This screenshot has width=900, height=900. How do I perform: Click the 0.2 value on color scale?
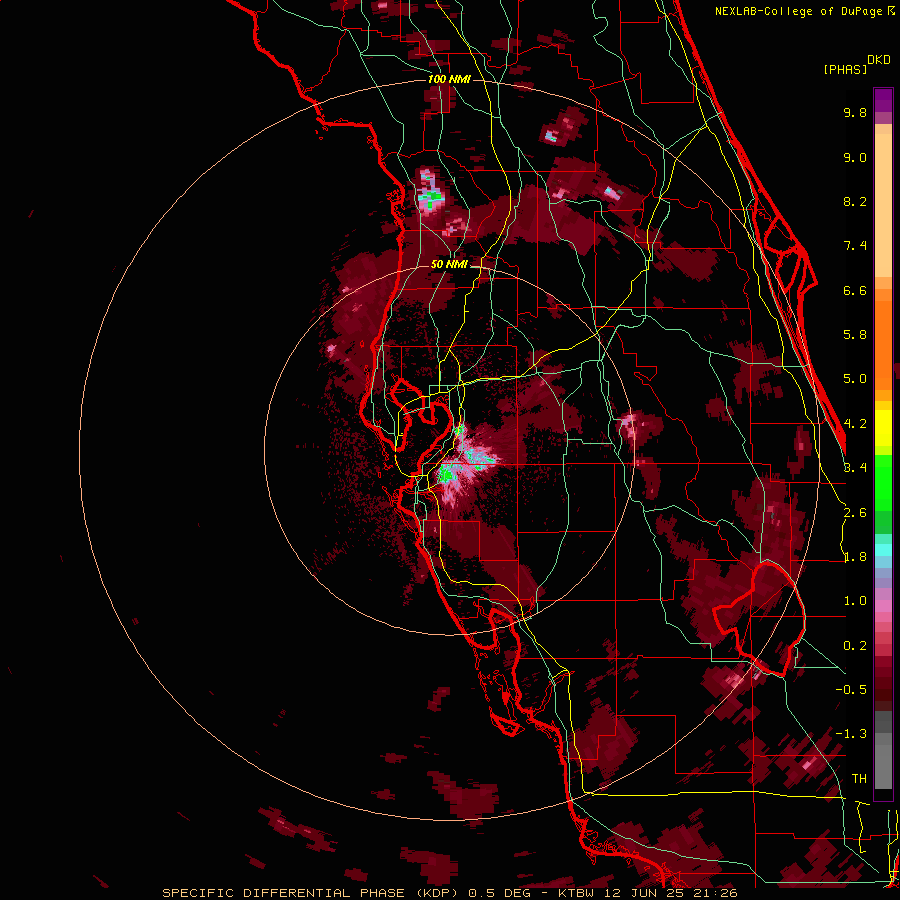(x=855, y=646)
